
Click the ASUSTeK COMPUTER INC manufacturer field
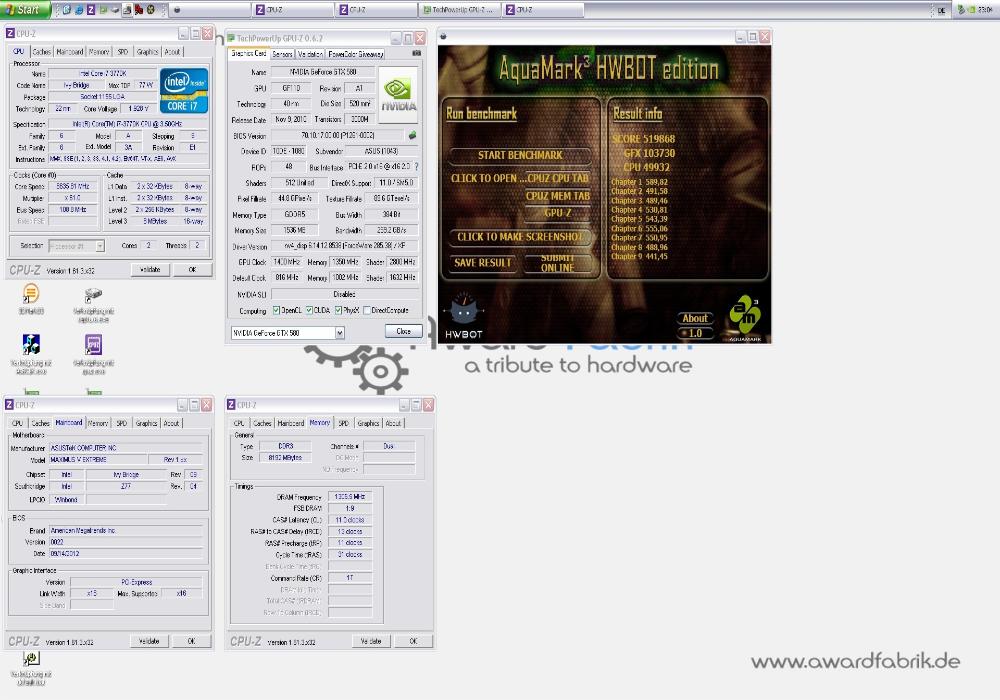pos(126,448)
